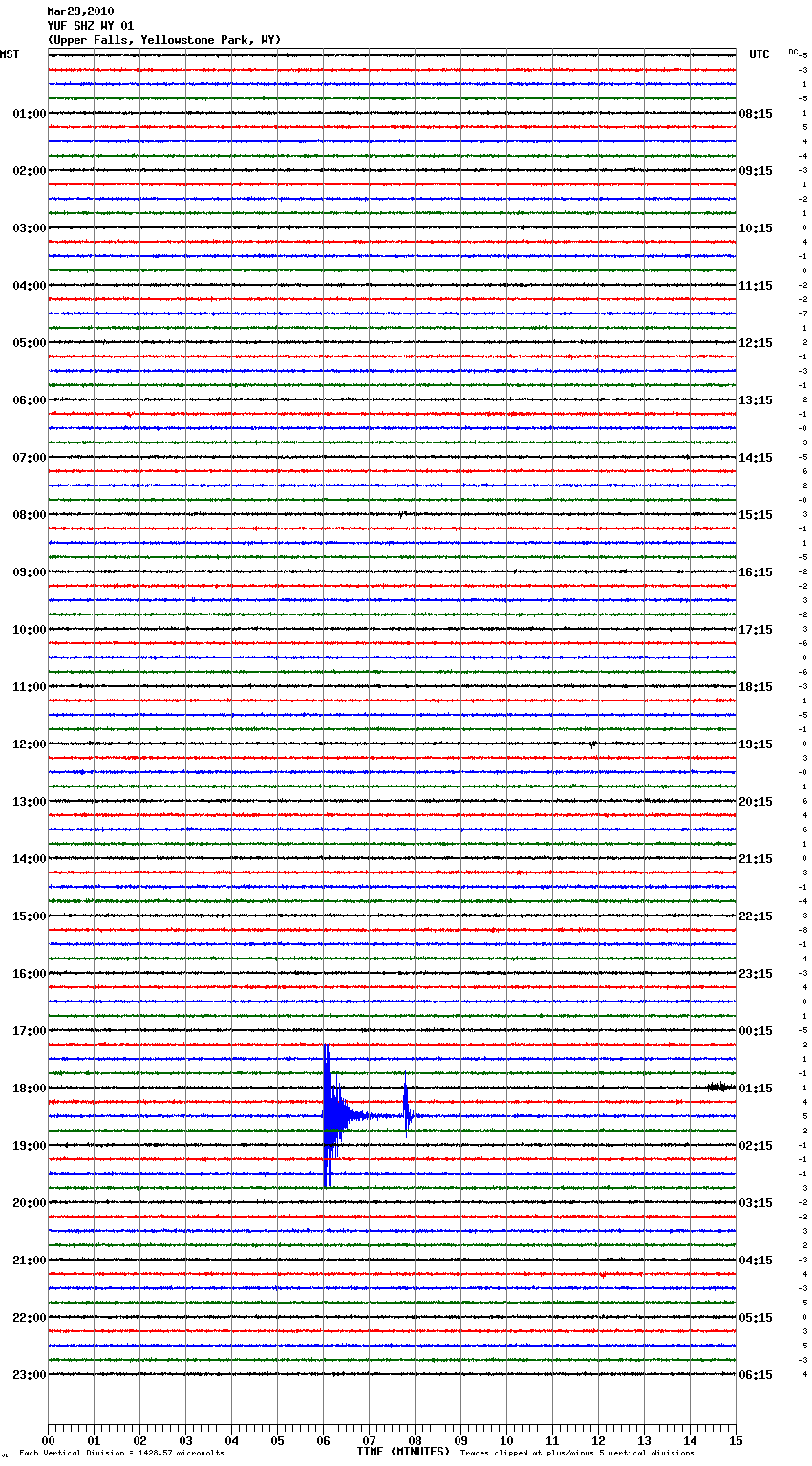The height and width of the screenshot is (1466, 812).
Task: Click the minute 00 tick label on the axis
Action: point(48,1440)
